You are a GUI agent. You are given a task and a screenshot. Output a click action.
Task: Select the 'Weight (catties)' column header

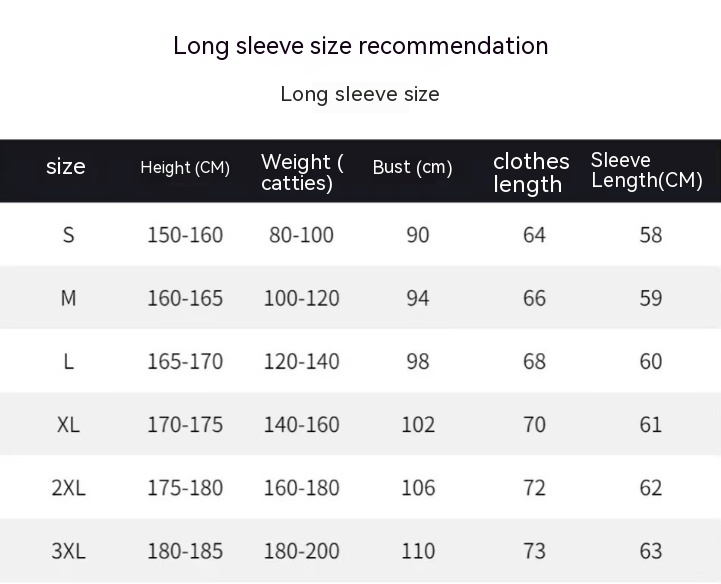coord(302,172)
